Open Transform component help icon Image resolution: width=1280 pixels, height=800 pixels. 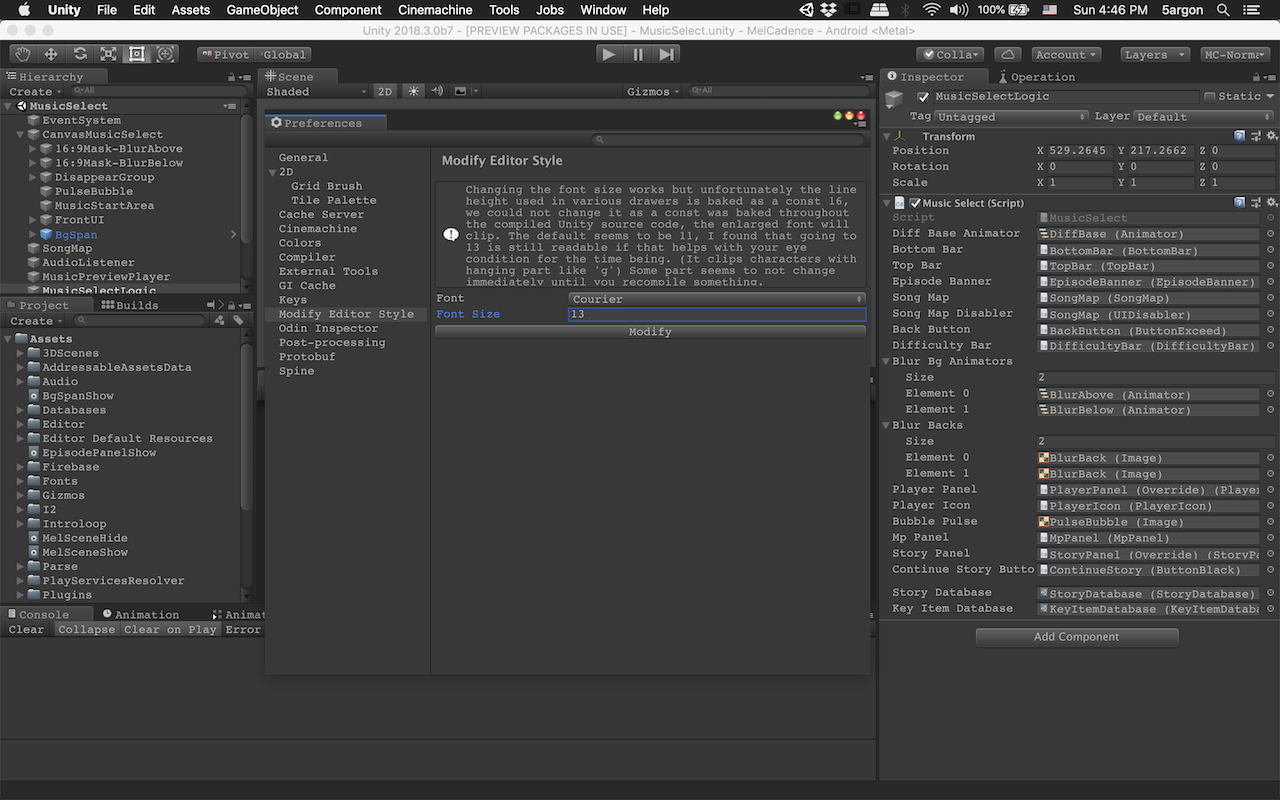pyautogui.click(x=1240, y=135)
